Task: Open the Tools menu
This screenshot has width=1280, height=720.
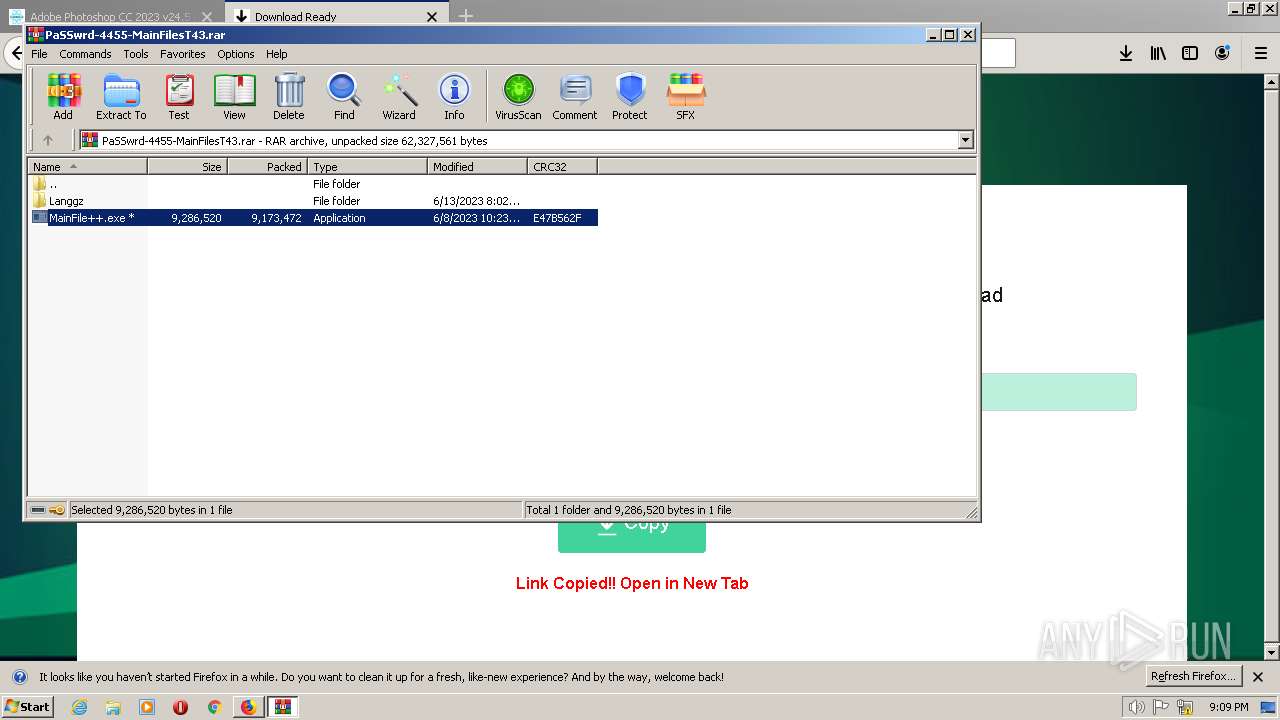Action: tap(136, 54)
